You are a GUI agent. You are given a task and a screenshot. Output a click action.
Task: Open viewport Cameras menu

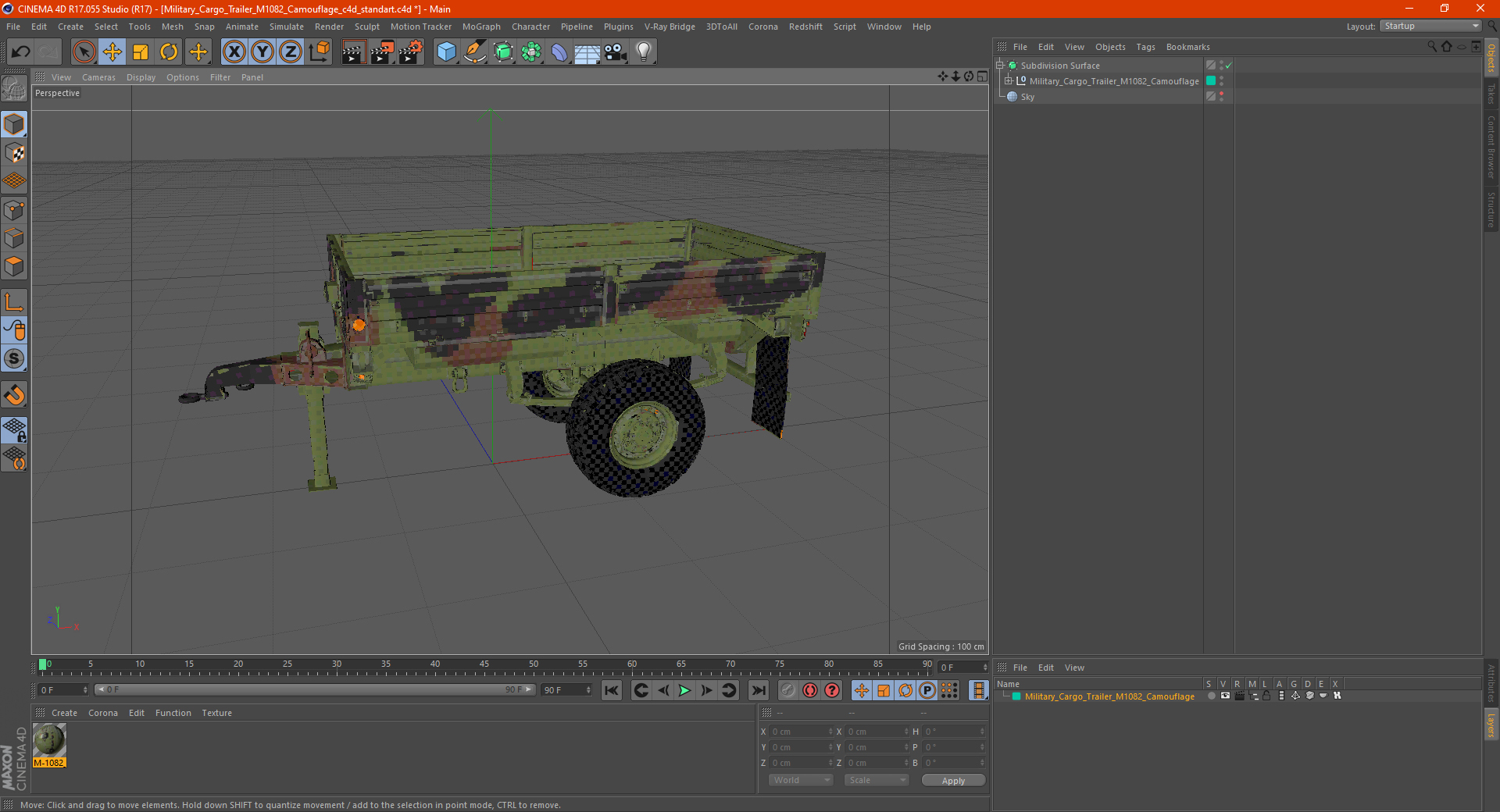click(98, 77)
